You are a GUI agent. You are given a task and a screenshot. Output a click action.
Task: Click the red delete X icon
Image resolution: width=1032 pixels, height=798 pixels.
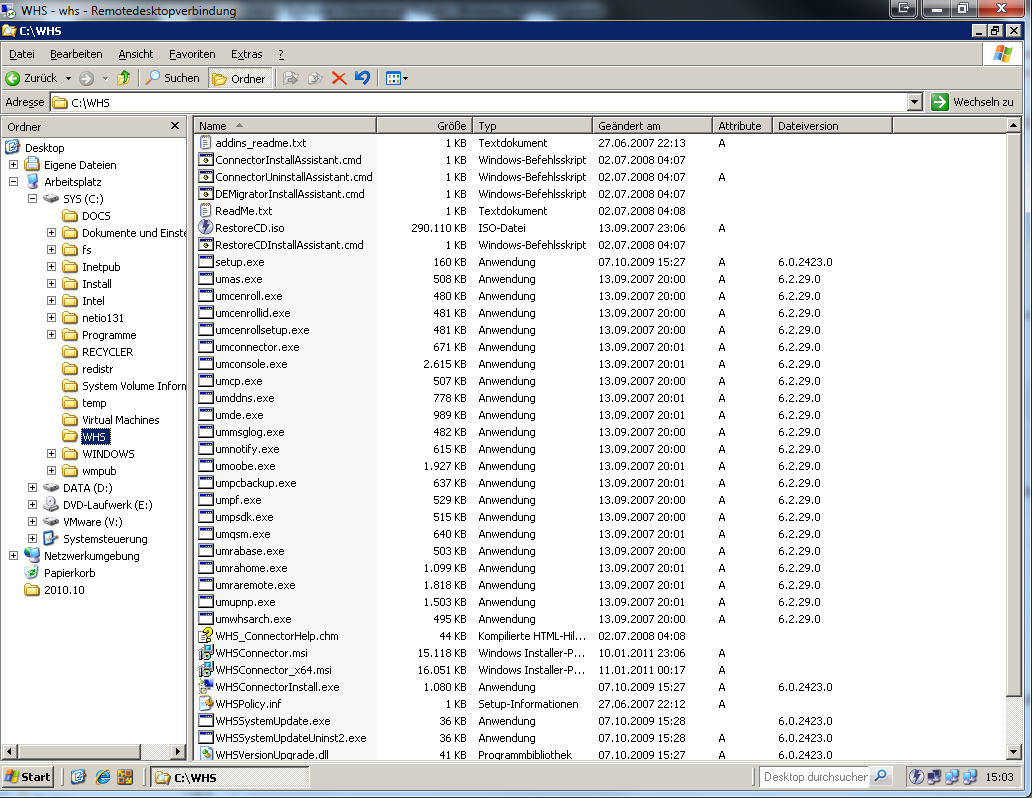tap(339, 78)
